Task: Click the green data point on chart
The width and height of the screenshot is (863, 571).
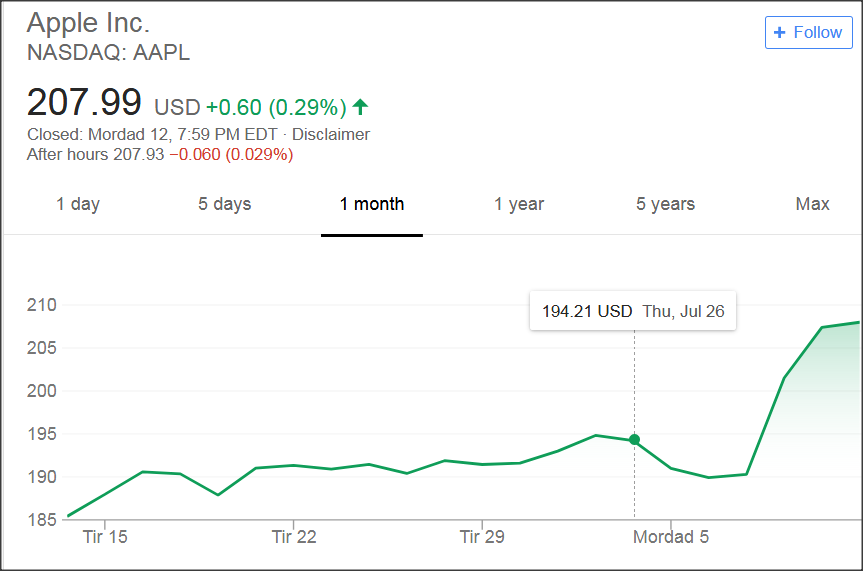Action: [x=634, y=440]
